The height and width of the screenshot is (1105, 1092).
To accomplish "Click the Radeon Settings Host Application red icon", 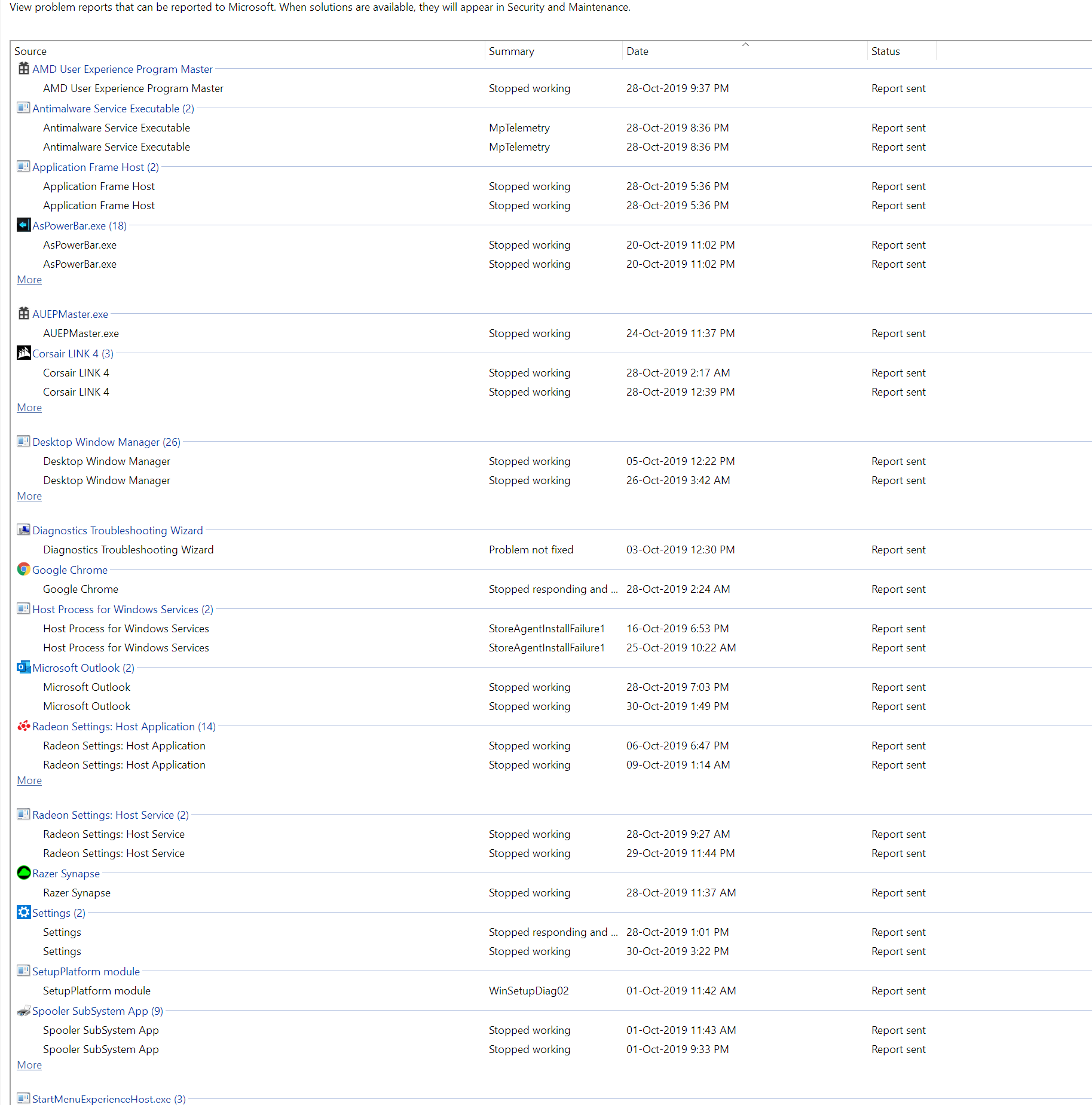I will click(23, 726).
